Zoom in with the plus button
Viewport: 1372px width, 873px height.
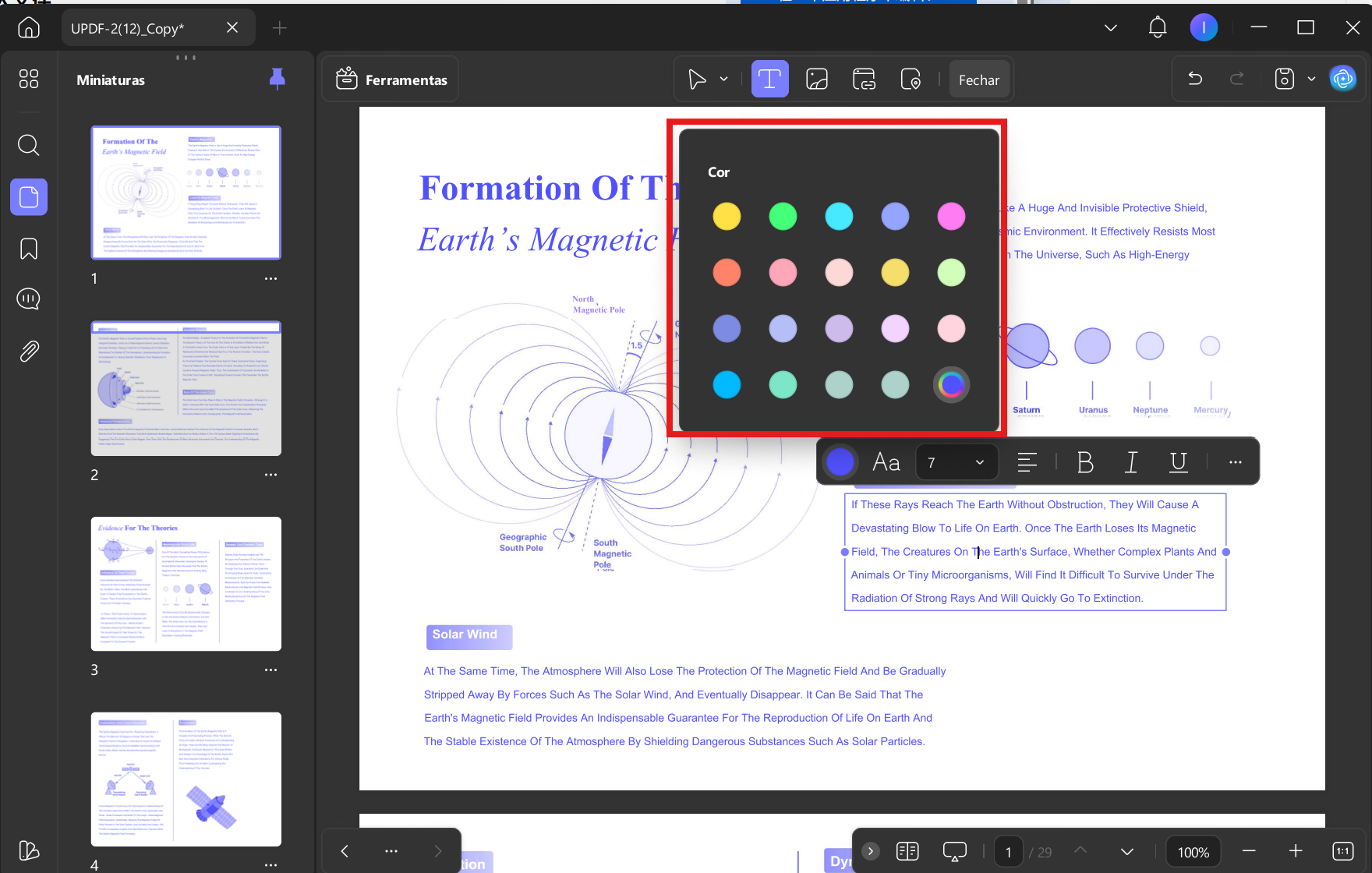(x=1296, y=851)
